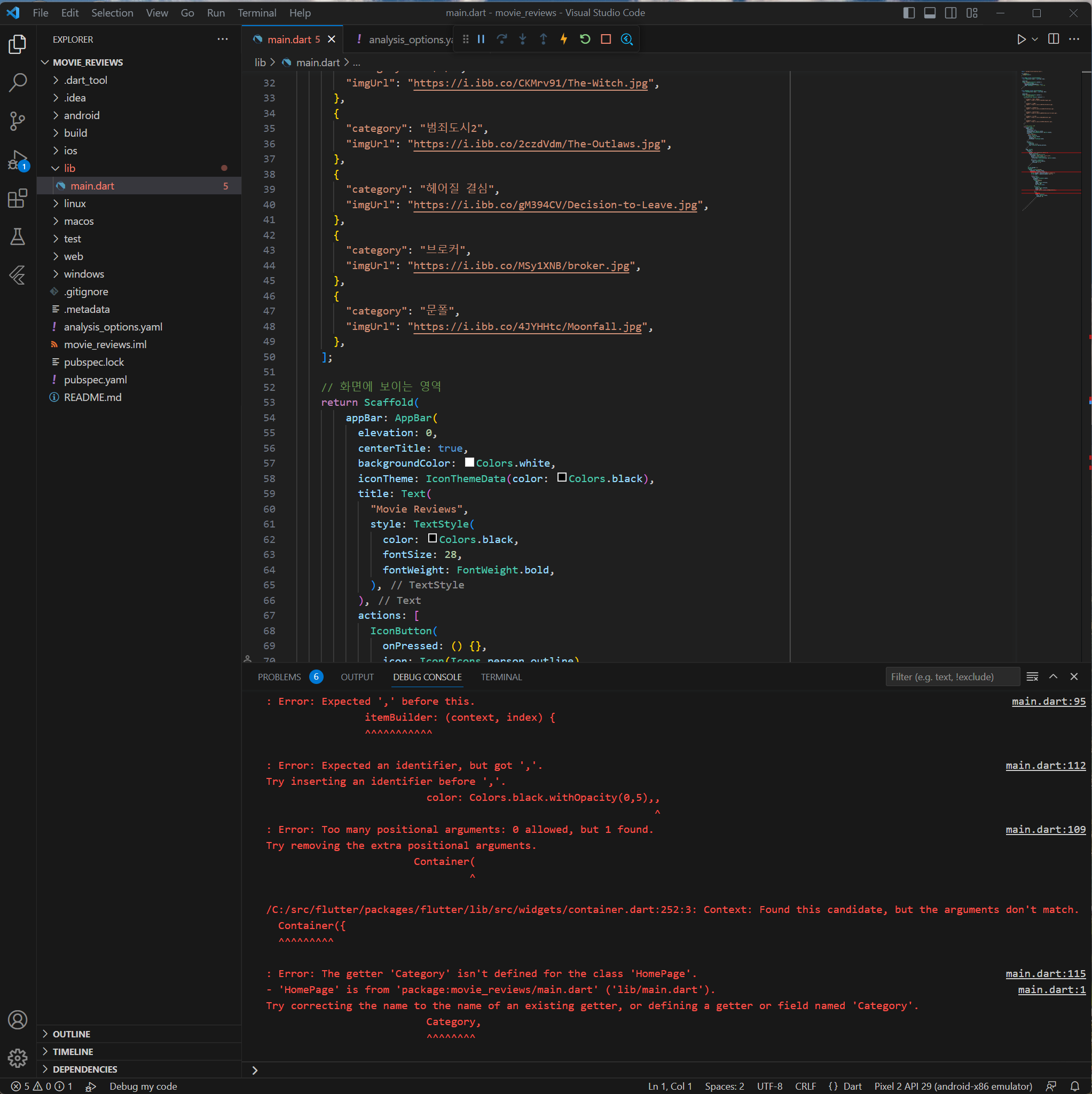The image size is (1092, 1094).
Task: Open main.dart:95 error link
Action: (x=1048, y=701)
